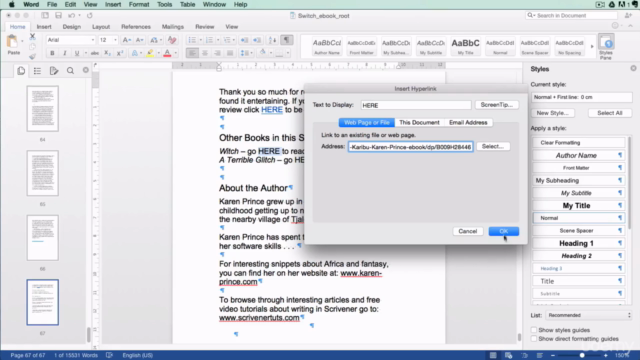Select Email Address tab in dialog
The height and width of the screenshot is (360, 640).
[x=468, y=122]
